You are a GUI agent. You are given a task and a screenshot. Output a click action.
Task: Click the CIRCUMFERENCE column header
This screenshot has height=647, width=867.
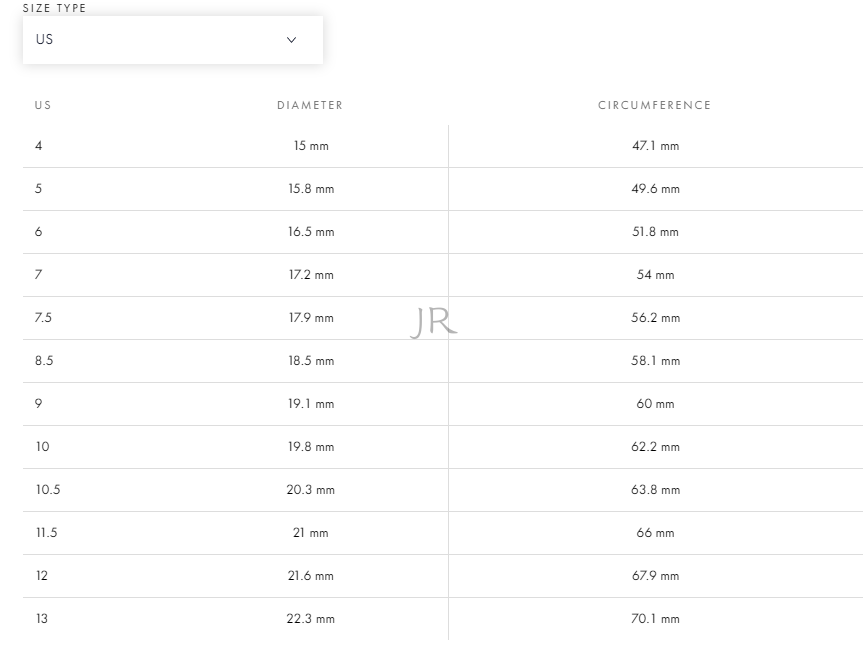(655, 105)
